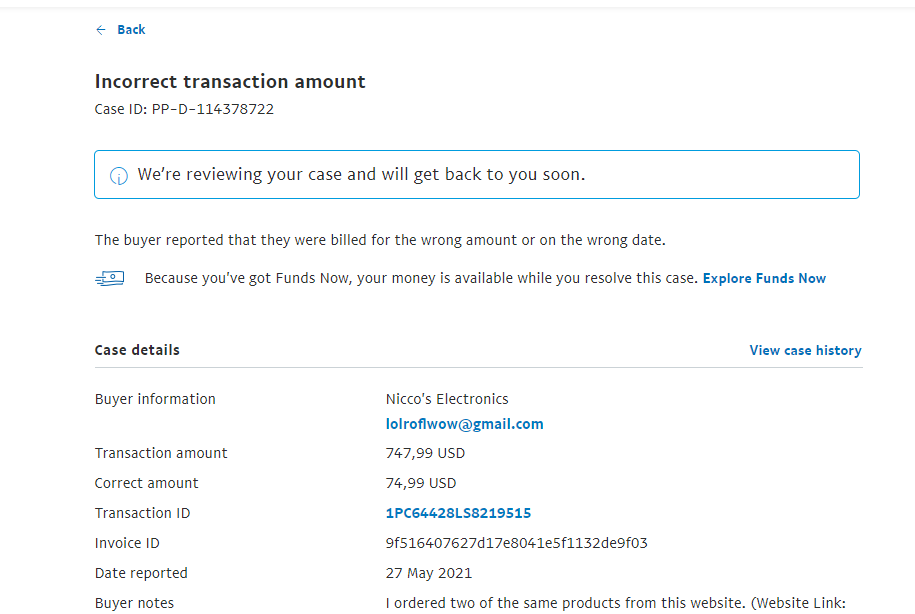Click the Back link text
This screenshot has height=614, width=915.
[131, 30]
